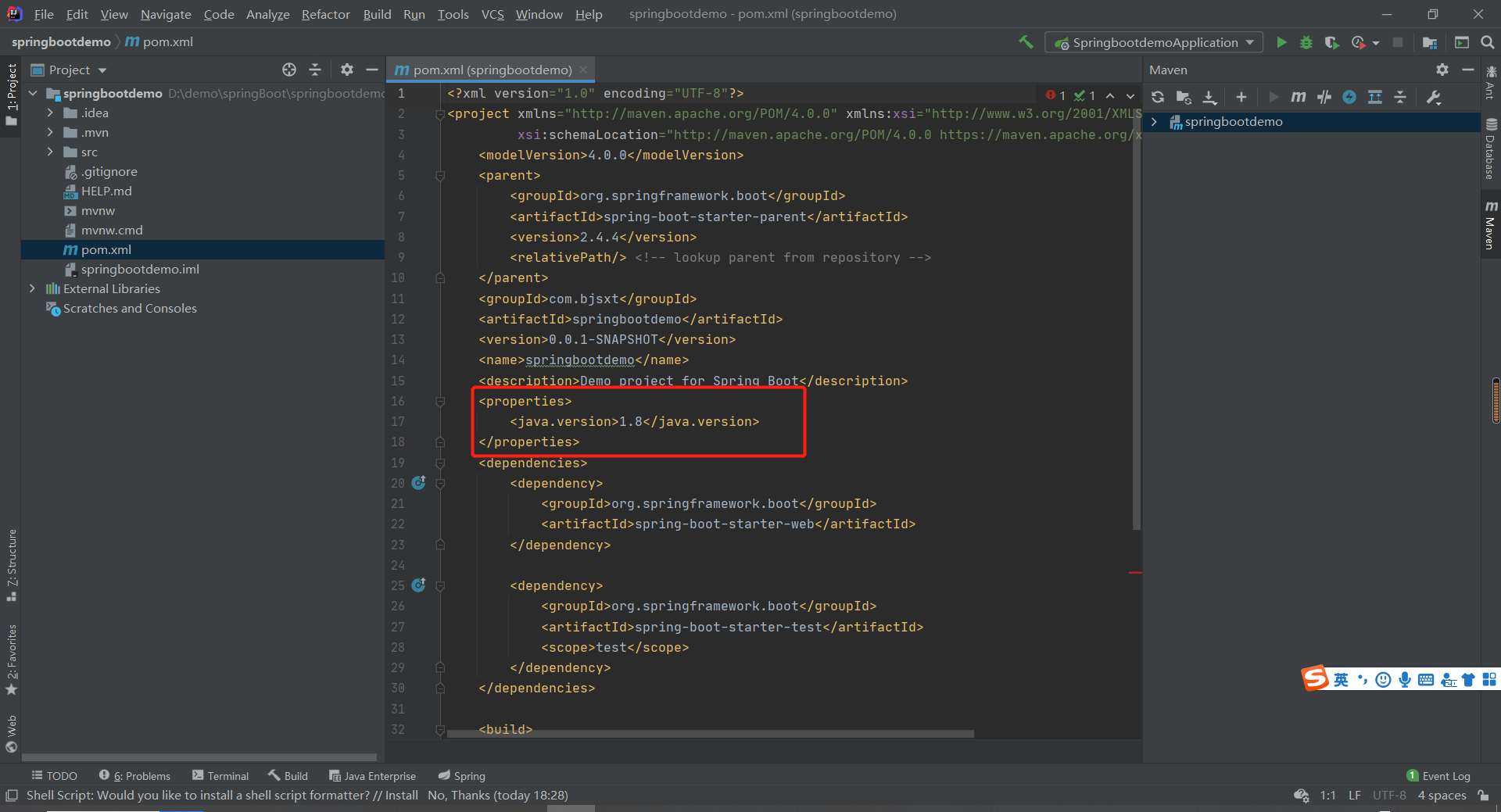Toggle the Structure side tool window

click(11, 565)
